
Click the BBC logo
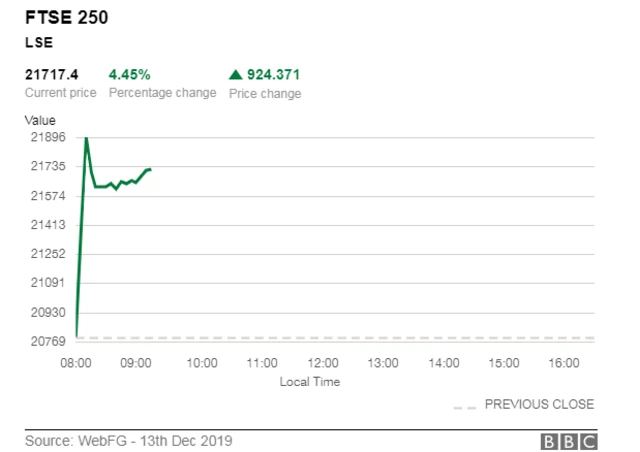coord(568,441)
